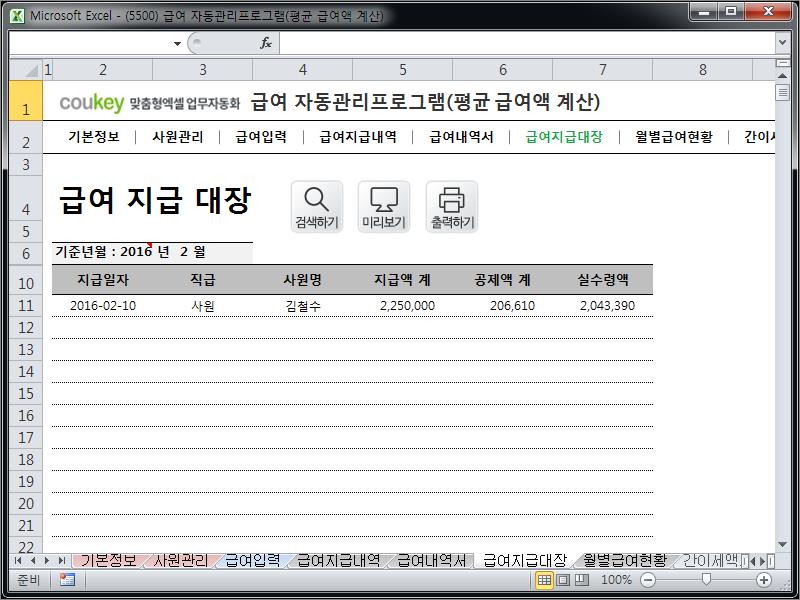Click the vertical scrollbar thumb

[x=782, y=93]
